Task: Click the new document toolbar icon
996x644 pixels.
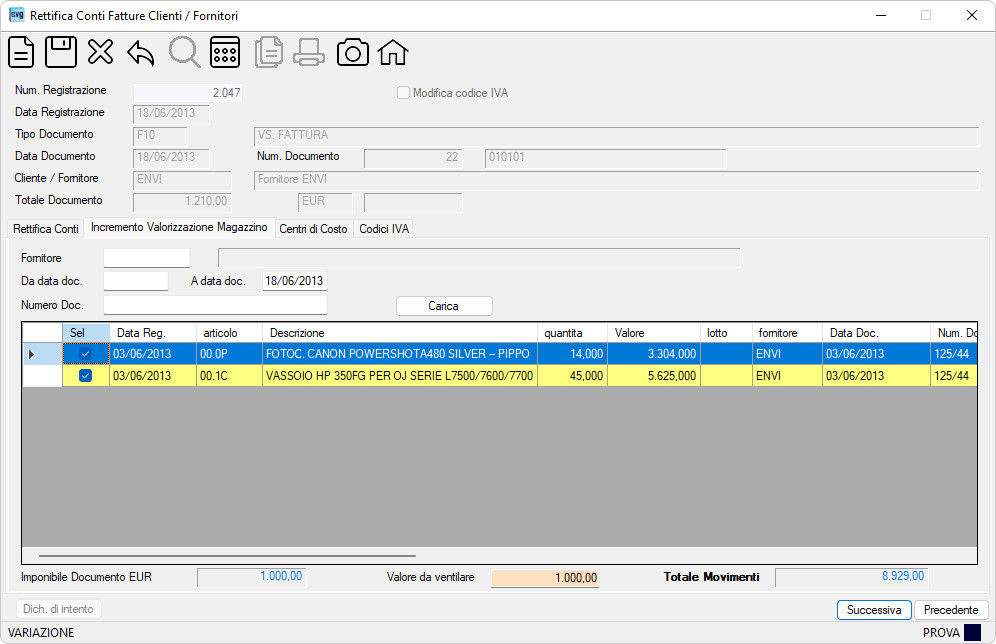Action: pos(21,52)
